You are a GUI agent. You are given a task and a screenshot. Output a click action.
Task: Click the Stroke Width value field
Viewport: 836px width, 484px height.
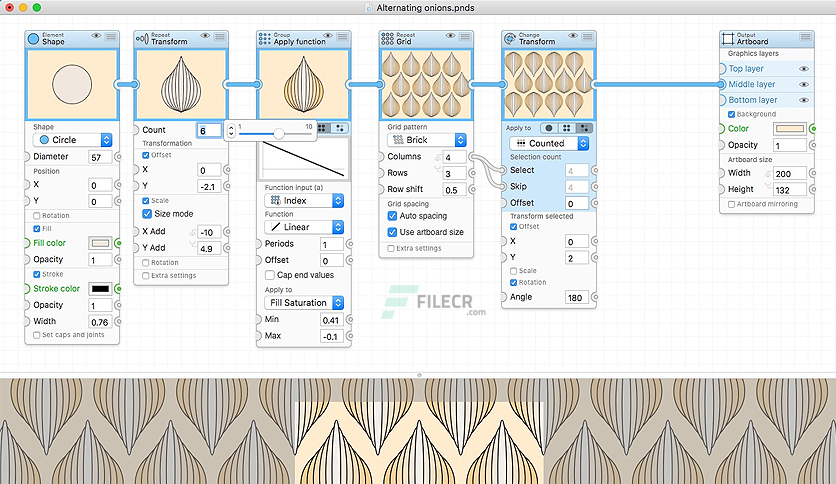point(100,321)
